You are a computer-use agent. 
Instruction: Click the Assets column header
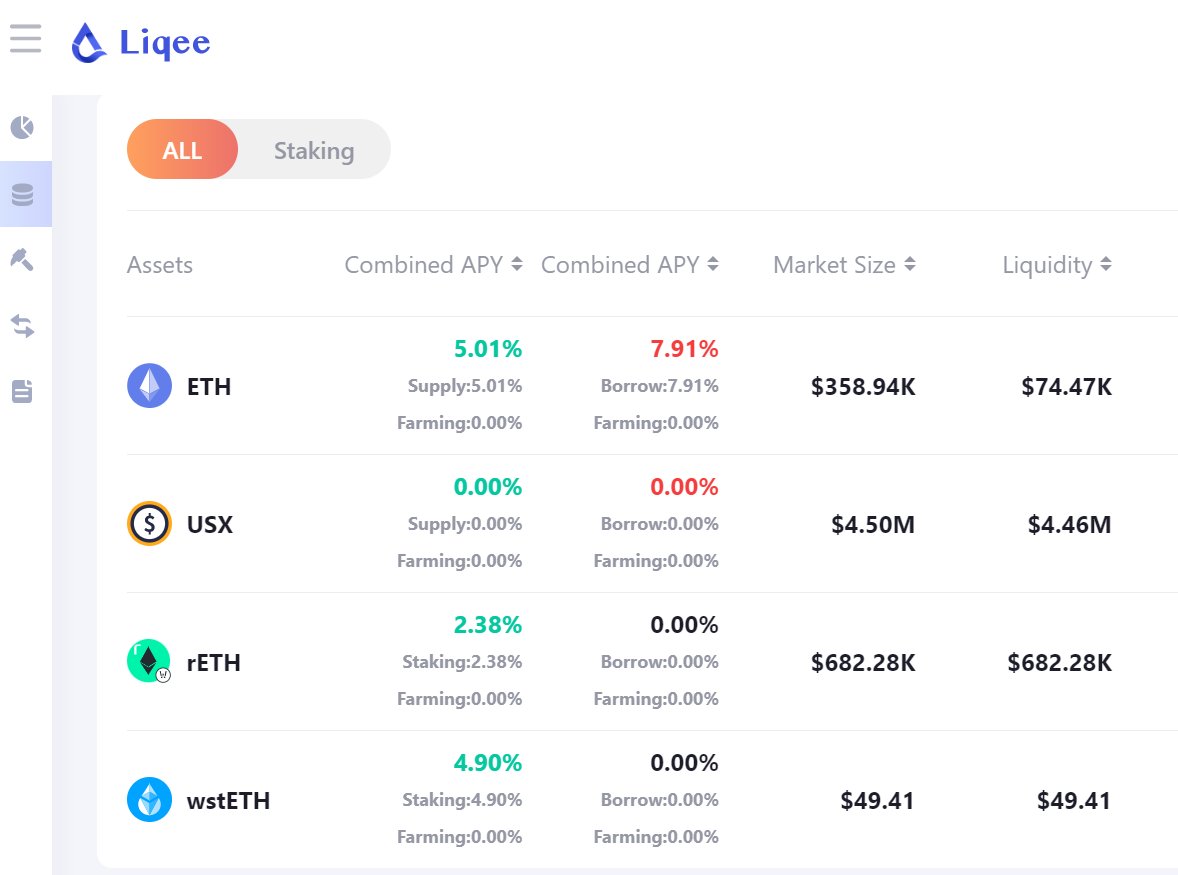click(x=160, y=265)
